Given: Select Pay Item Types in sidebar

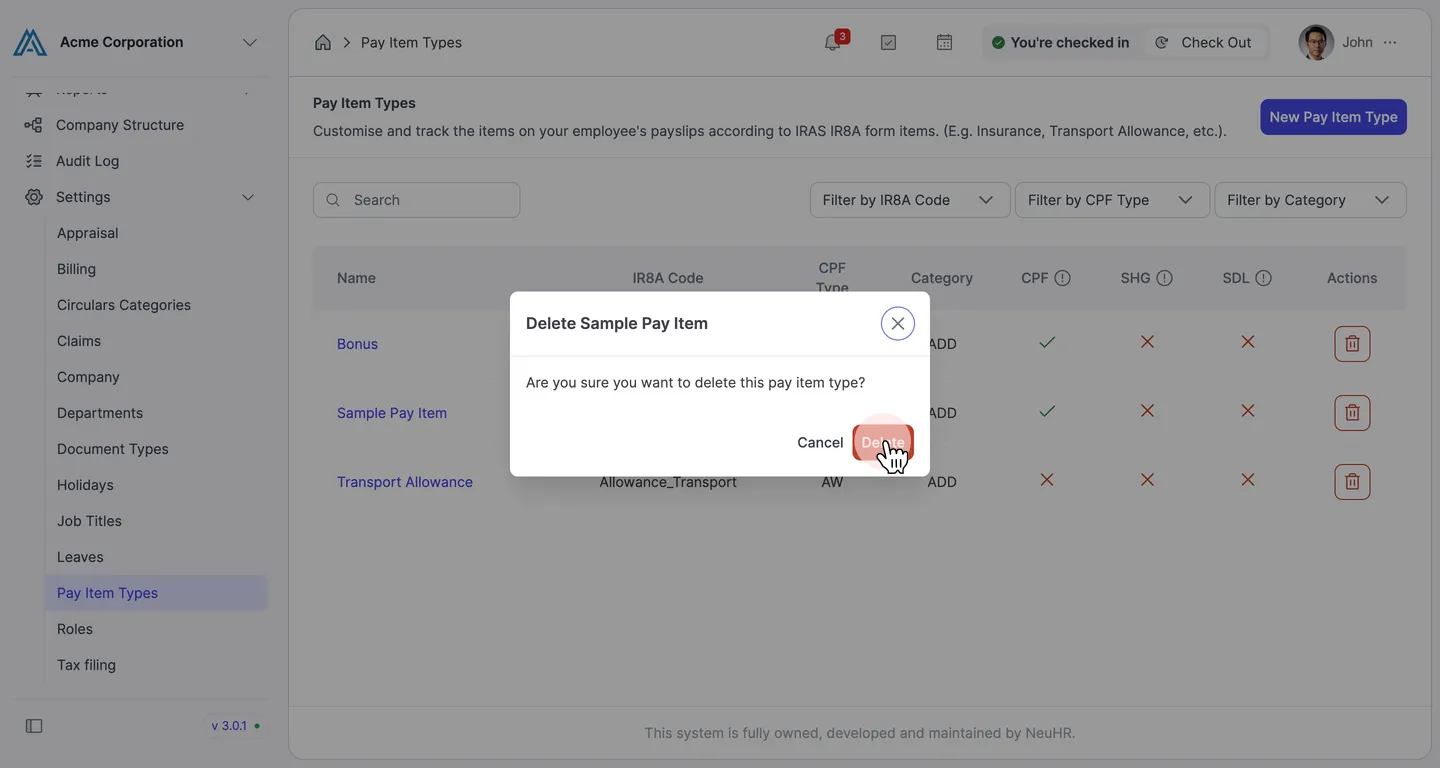Looking at the screenshot, I should [x=157, y=593].
